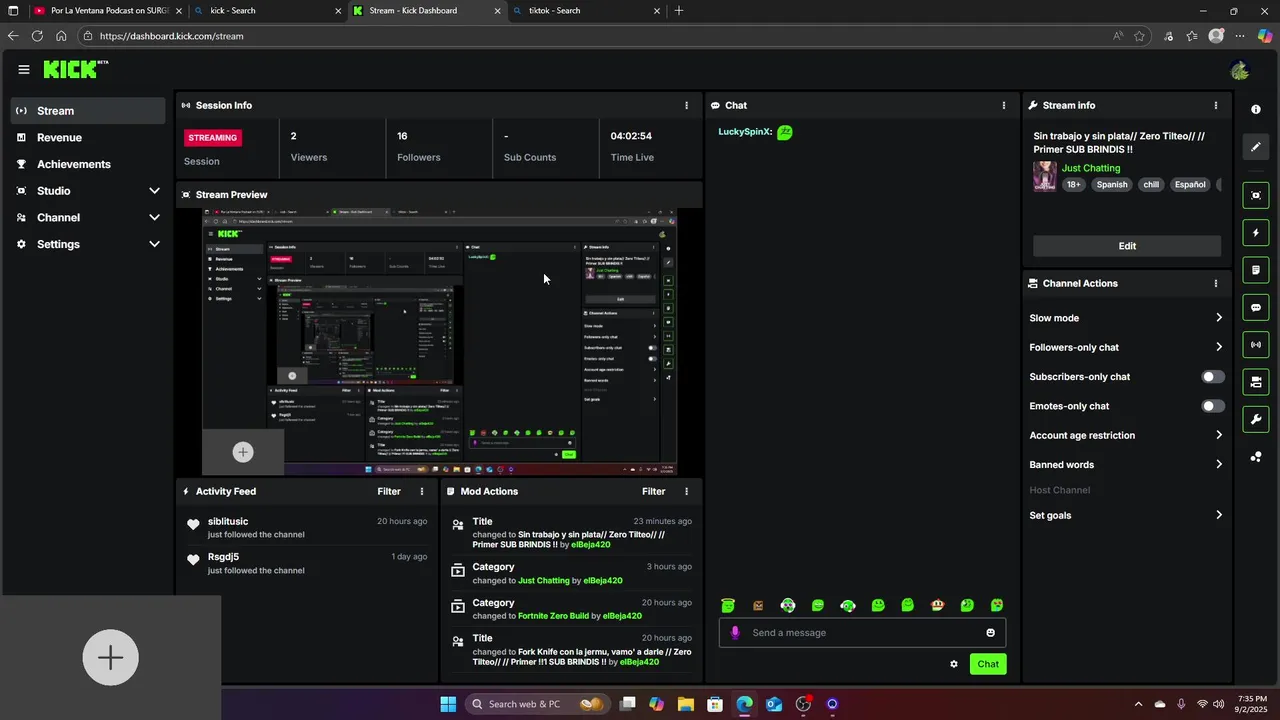Click the Spanish tag in Stream info
The width and height of the screenshot is (1280, 720).
(x=1112, y=184)
